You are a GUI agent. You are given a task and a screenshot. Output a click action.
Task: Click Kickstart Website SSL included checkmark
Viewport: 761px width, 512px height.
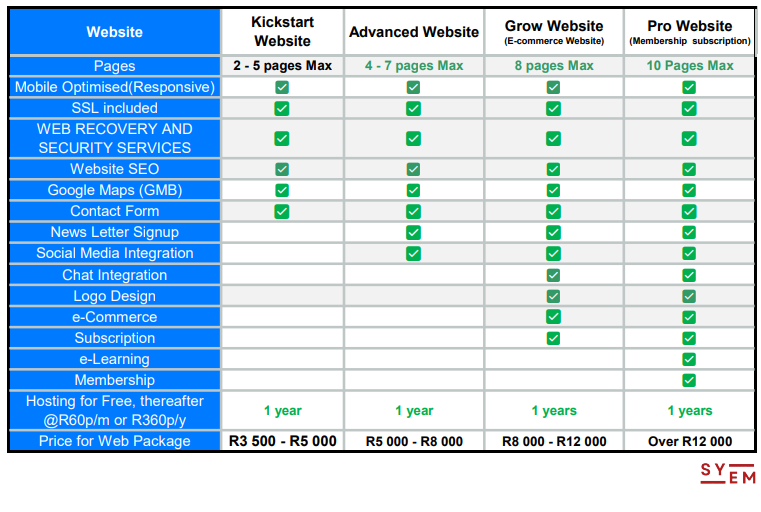tap(282, 108)
